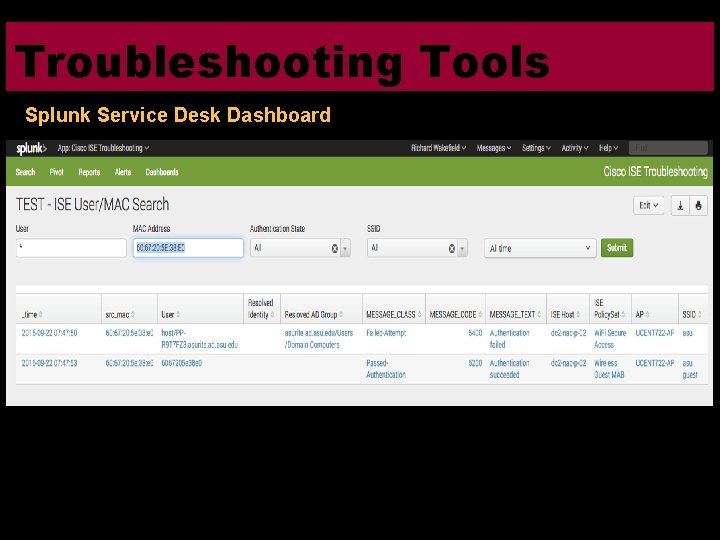Open the Edit dropdown button
720x540 pixels.
[x=648, y=205]
